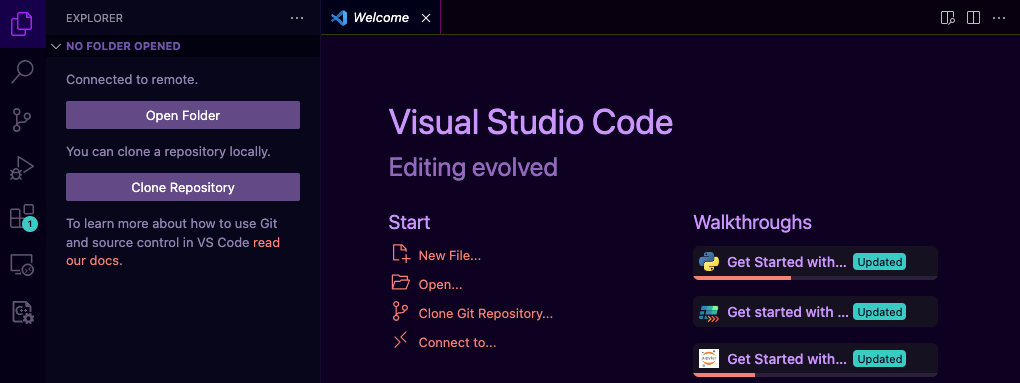Open Run and Debug view icon

point(22,168)
